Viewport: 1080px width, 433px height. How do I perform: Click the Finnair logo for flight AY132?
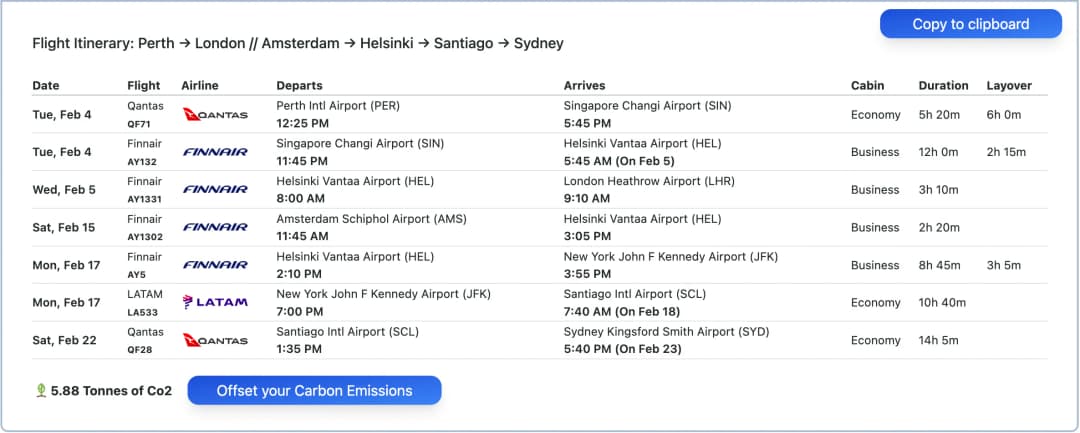point(215,152)
